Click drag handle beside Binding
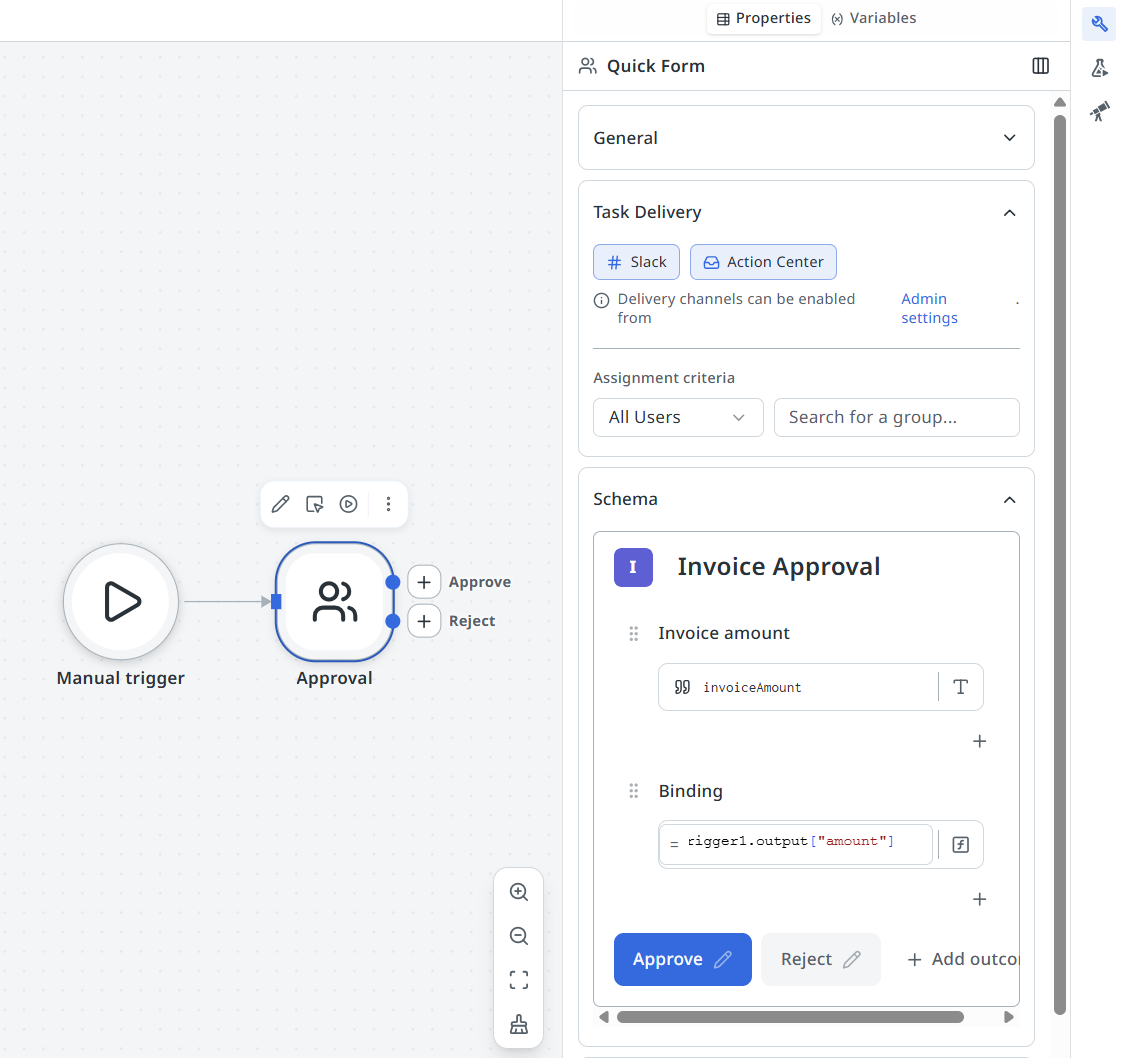1124x1058 pixels. coord(634,791)
